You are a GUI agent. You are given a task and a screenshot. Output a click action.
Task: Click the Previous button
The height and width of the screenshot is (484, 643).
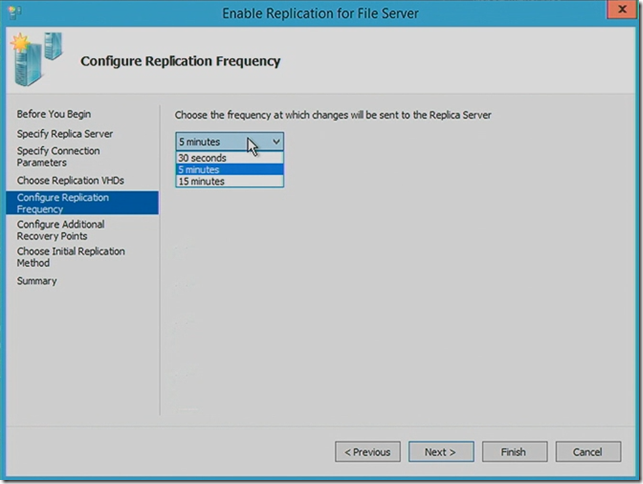pyautogui.click(x=367, y=452)
